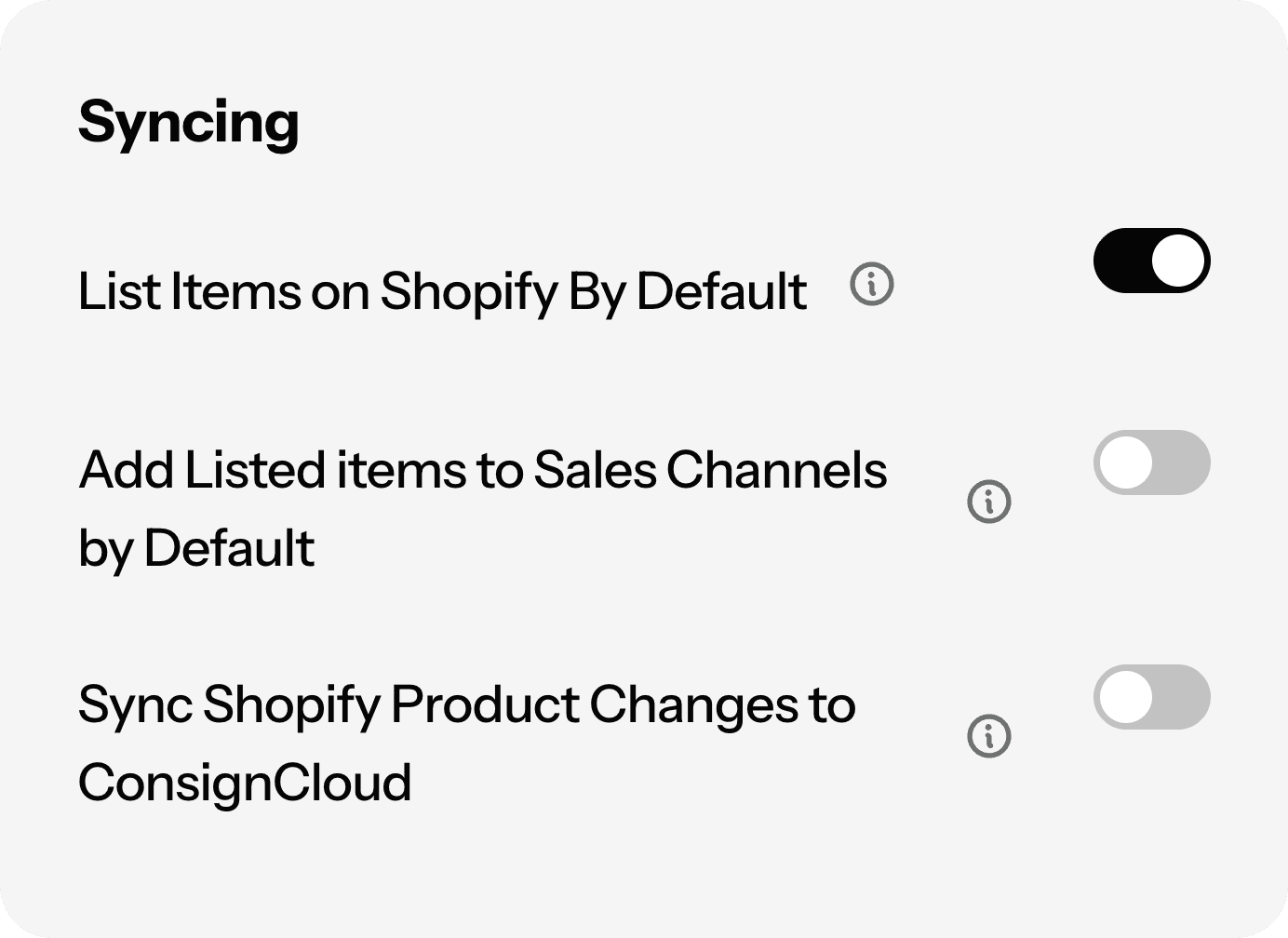Disable List Items on Shopify By Default
Viewport: 1288px width, 938px height.
click(x=1152, y=261)
